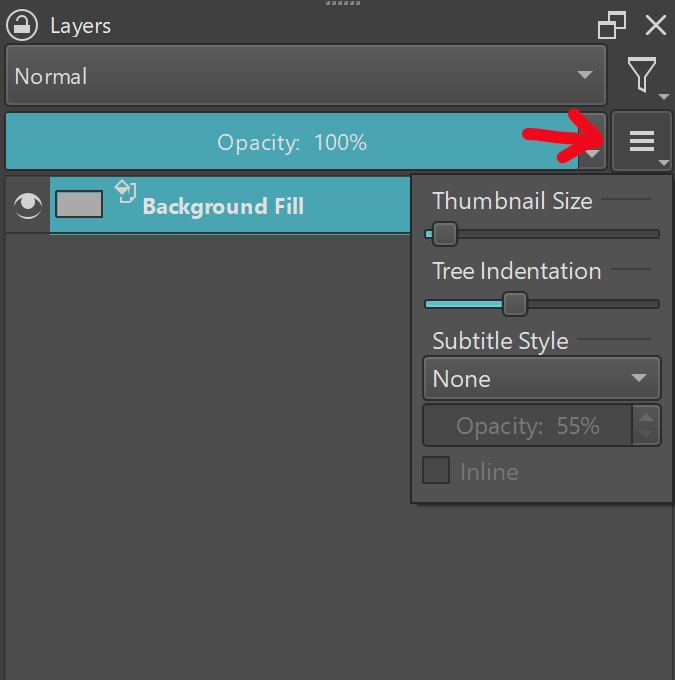
Task: Open the Normal blending mode dropdown
Action: [305, 76]
